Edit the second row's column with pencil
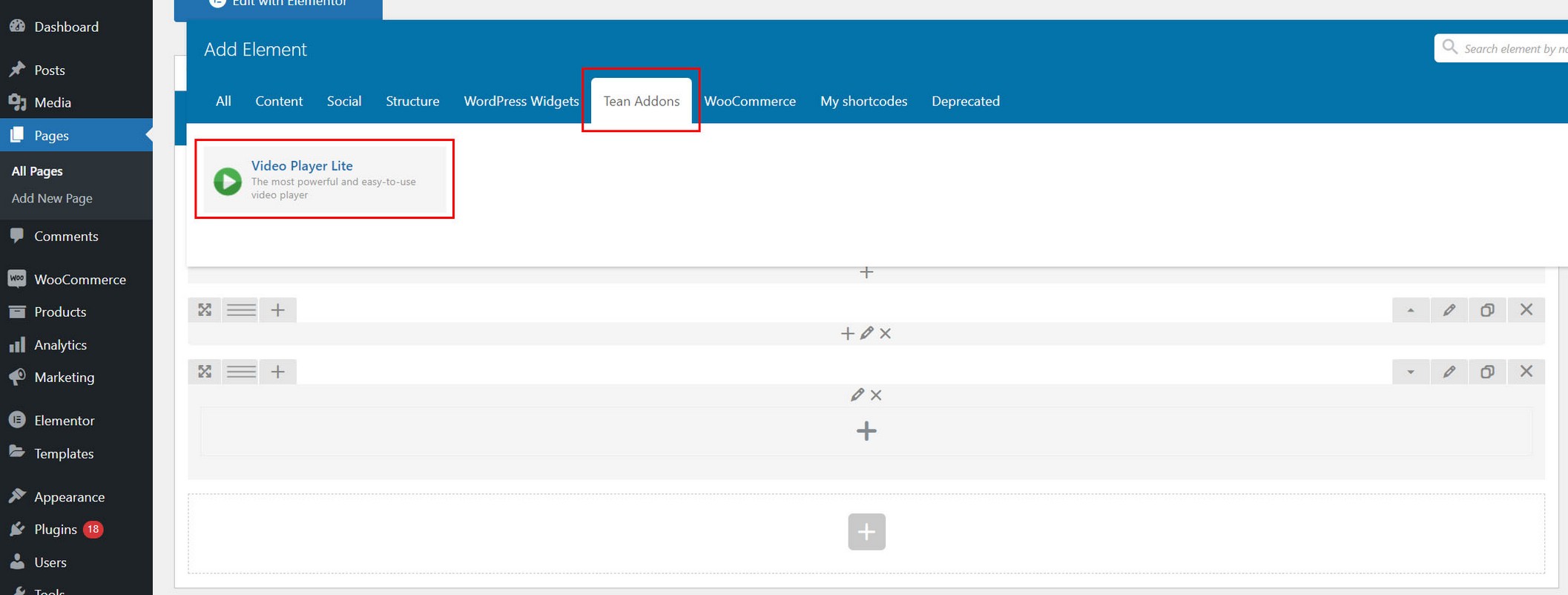The width and height of the screenshot is (1568, 595). 857,395
